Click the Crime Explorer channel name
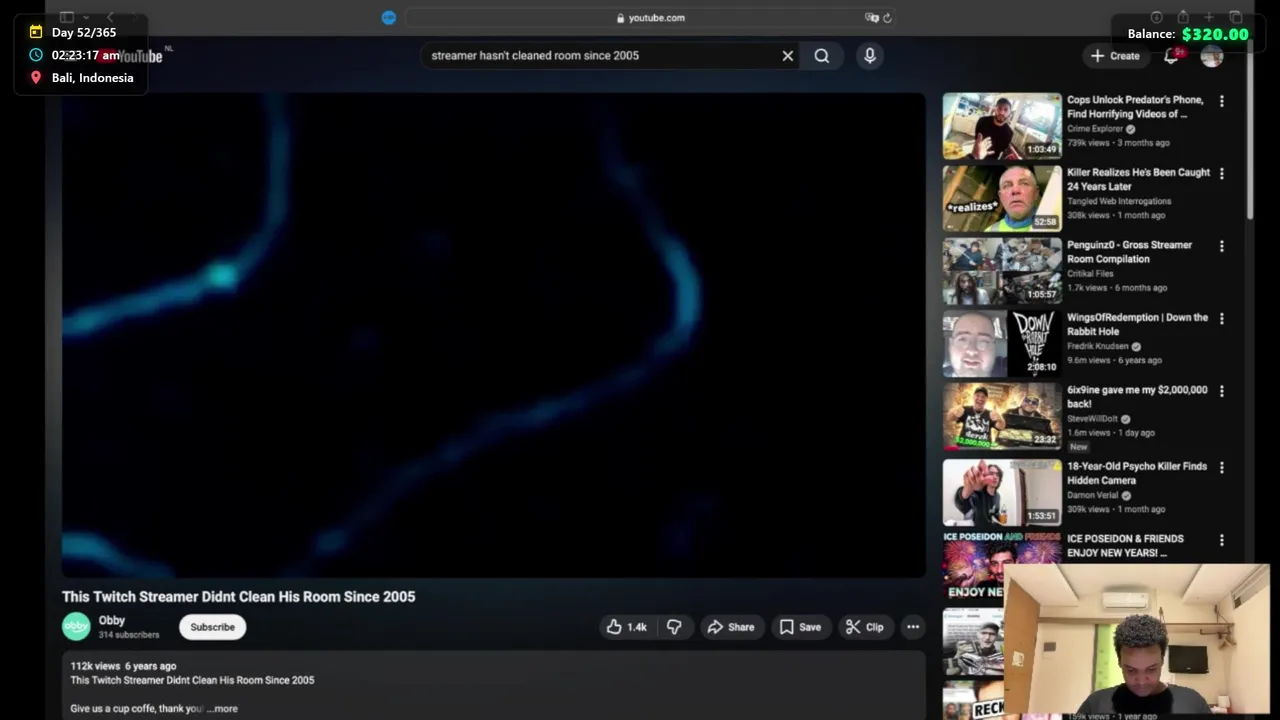Screen dimensions: 1280x720 pos(1095,129)
